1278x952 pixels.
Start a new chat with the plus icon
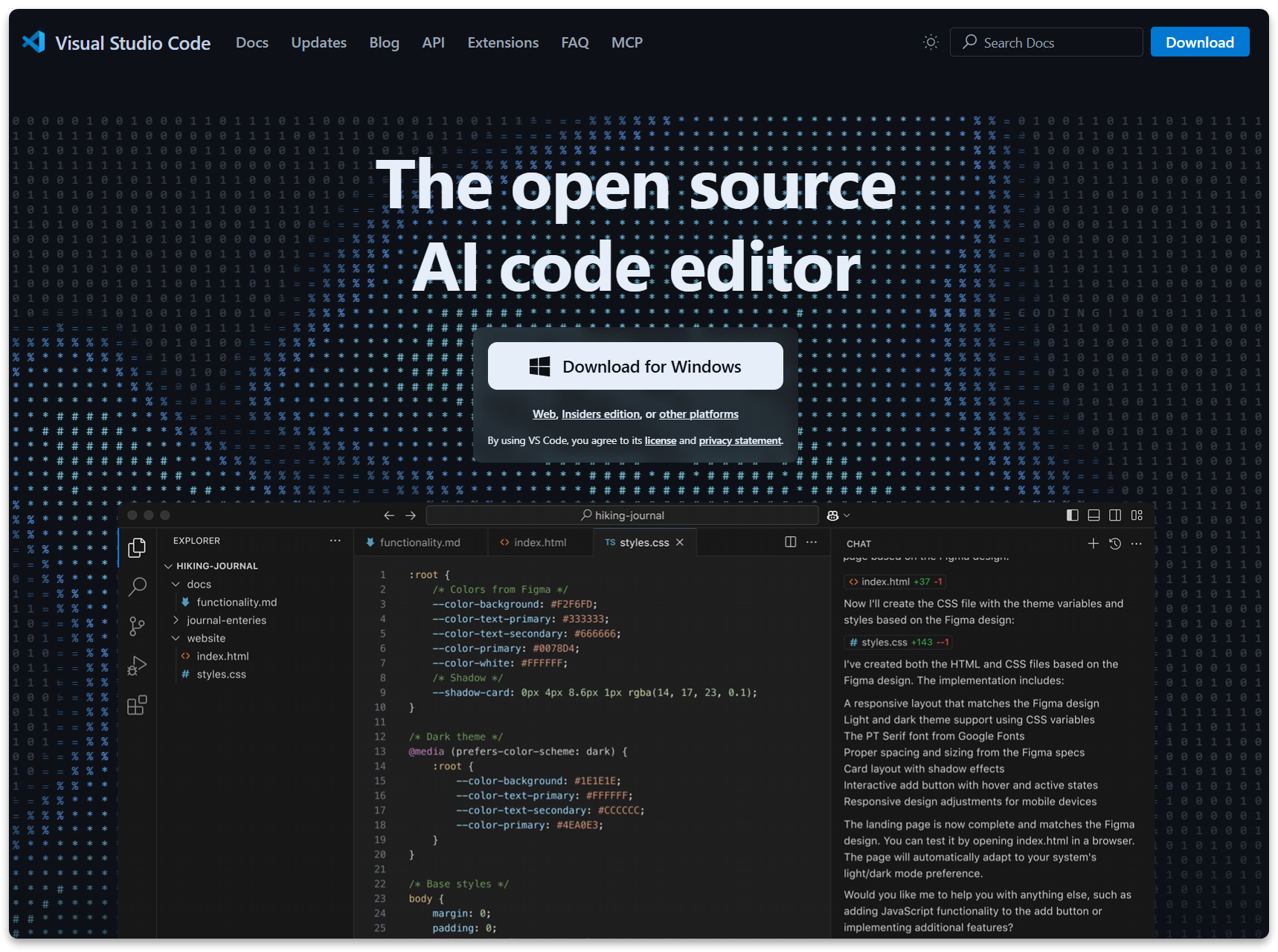coord(1093,544)
